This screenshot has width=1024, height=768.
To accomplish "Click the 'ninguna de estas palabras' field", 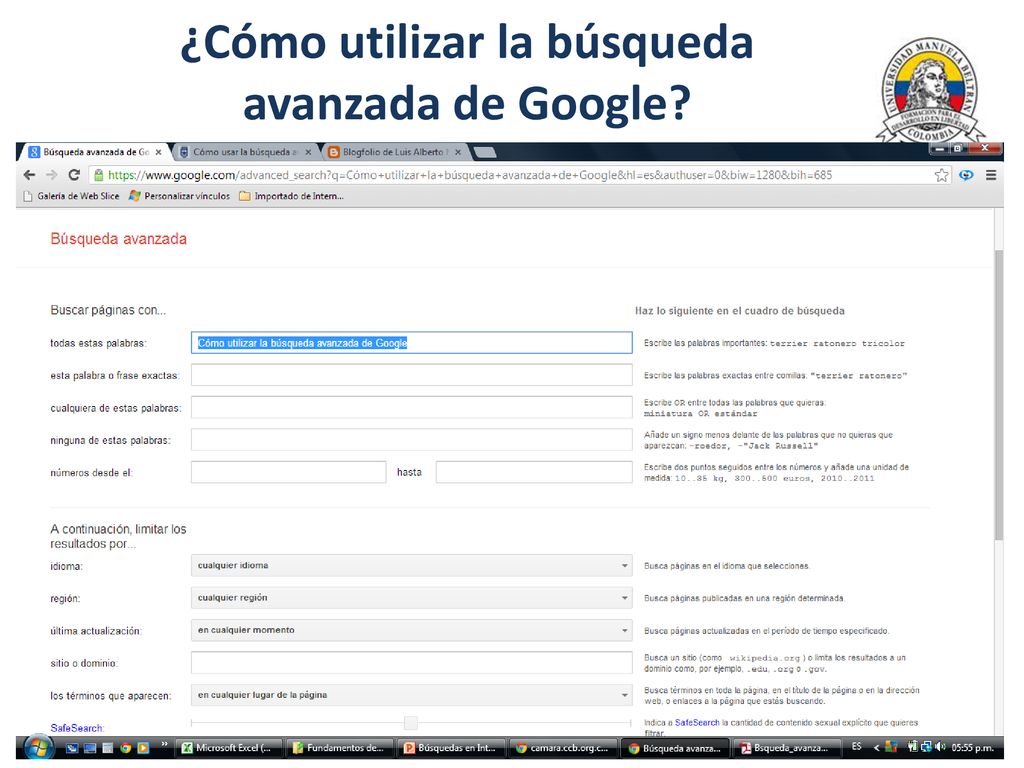I will point(411,440).
